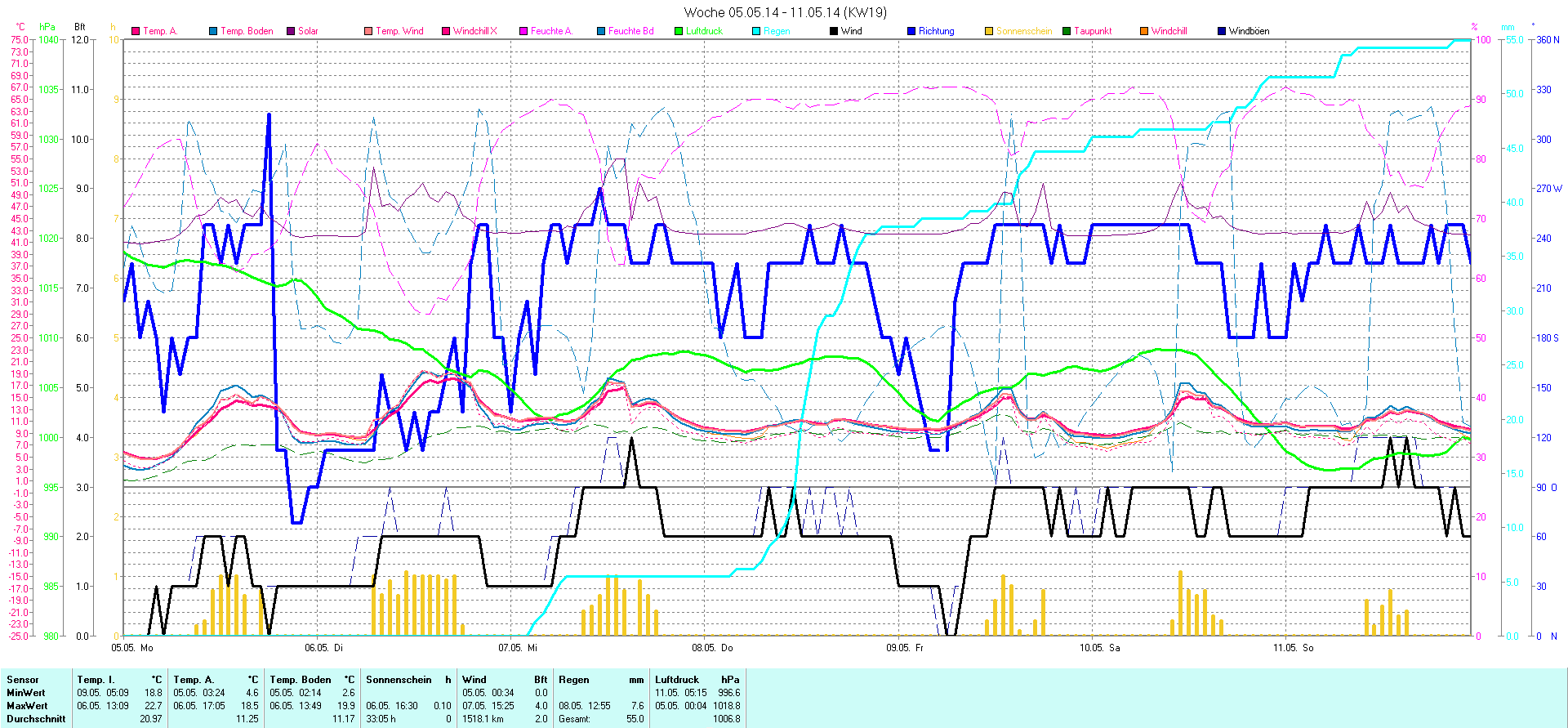The image size is (1568, 728).
Task: Click the Taupunkt legend label
Action: 1093,31
